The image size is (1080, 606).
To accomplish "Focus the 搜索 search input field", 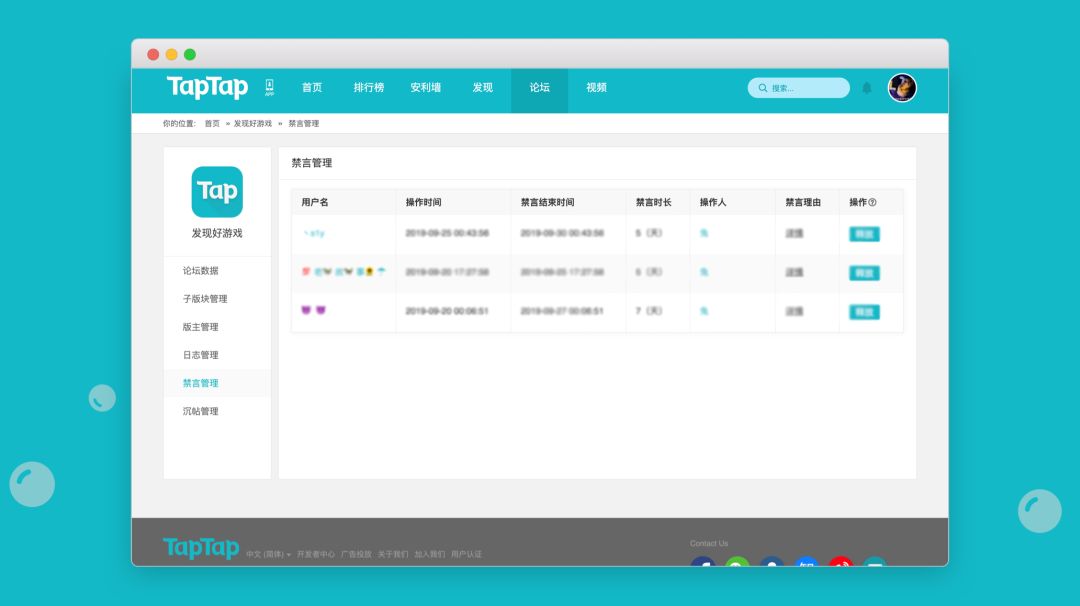I will pos(806,88).
